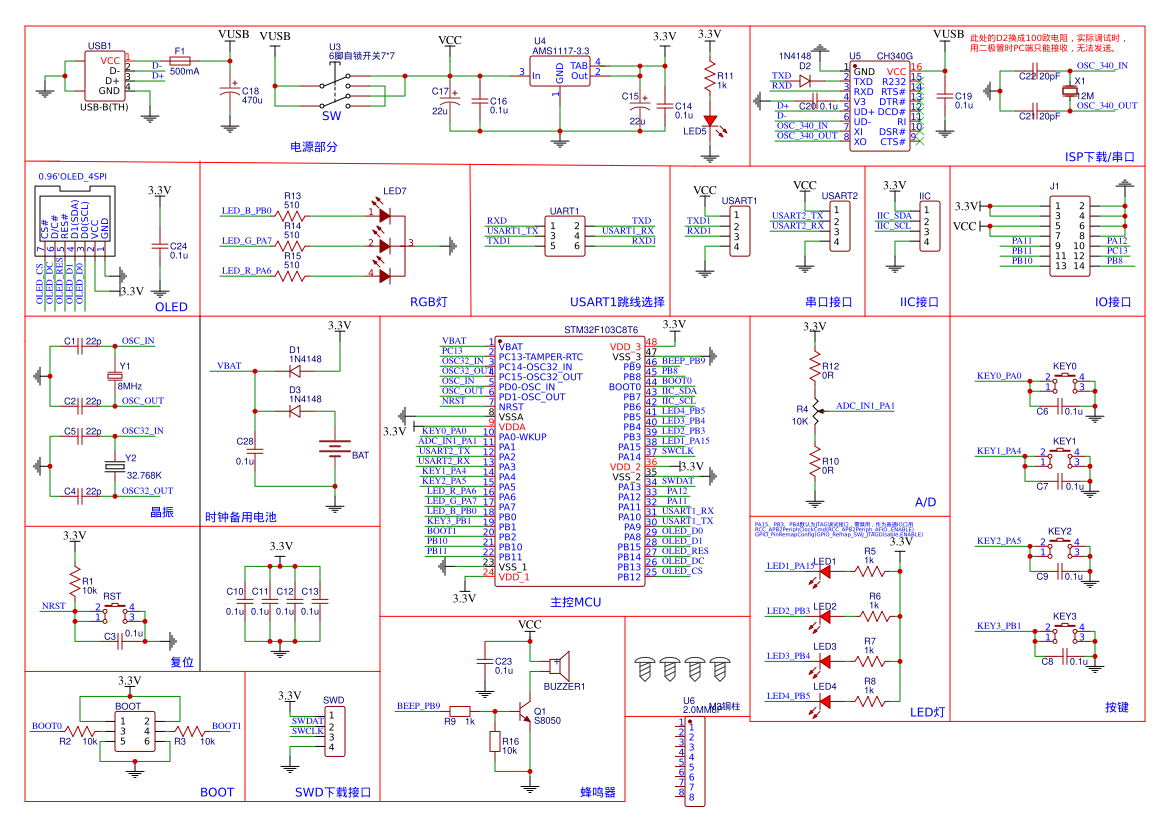This screenshot has height=828, width=1169.
Task: Select the U3 self-locking switch SW
Action: 336,90
